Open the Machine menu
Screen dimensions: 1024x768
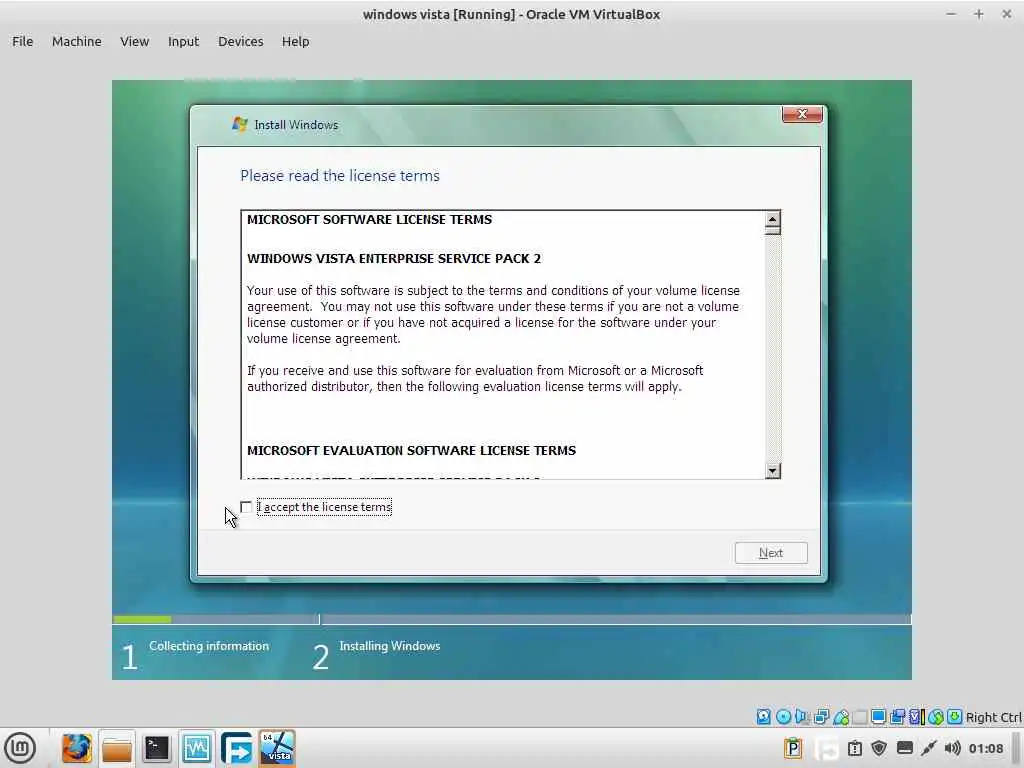[76, 41]
